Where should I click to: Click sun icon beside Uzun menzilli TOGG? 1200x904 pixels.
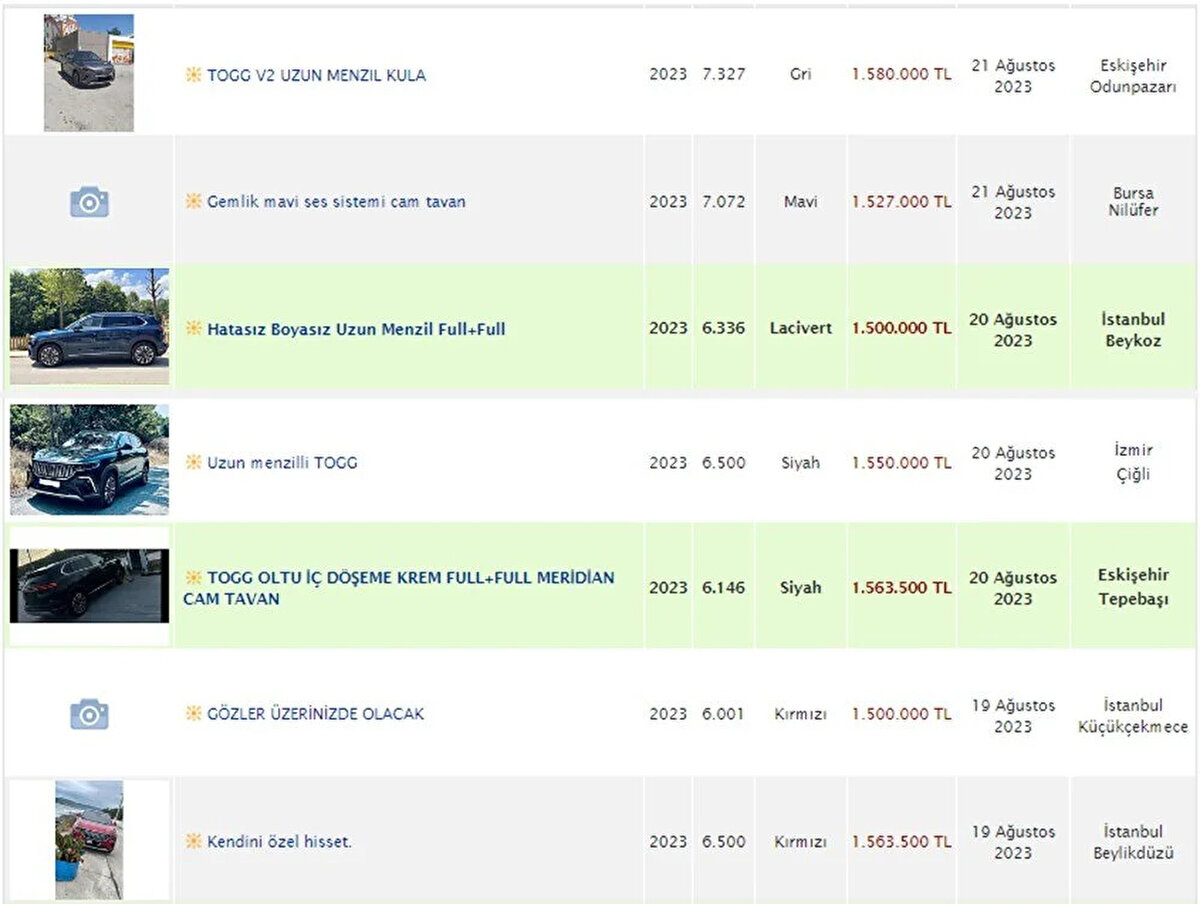tap(193, 462)
